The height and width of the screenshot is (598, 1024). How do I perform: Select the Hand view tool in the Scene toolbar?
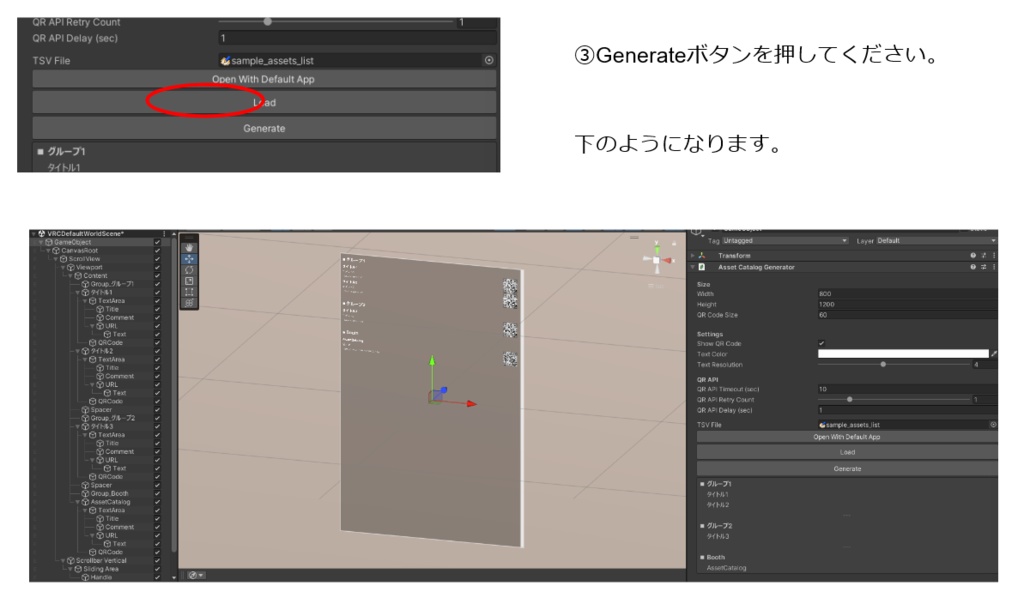pos(190,248)
